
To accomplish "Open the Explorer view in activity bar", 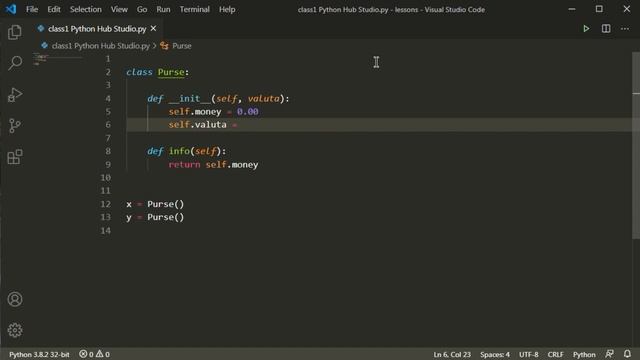I will (15, 32).
